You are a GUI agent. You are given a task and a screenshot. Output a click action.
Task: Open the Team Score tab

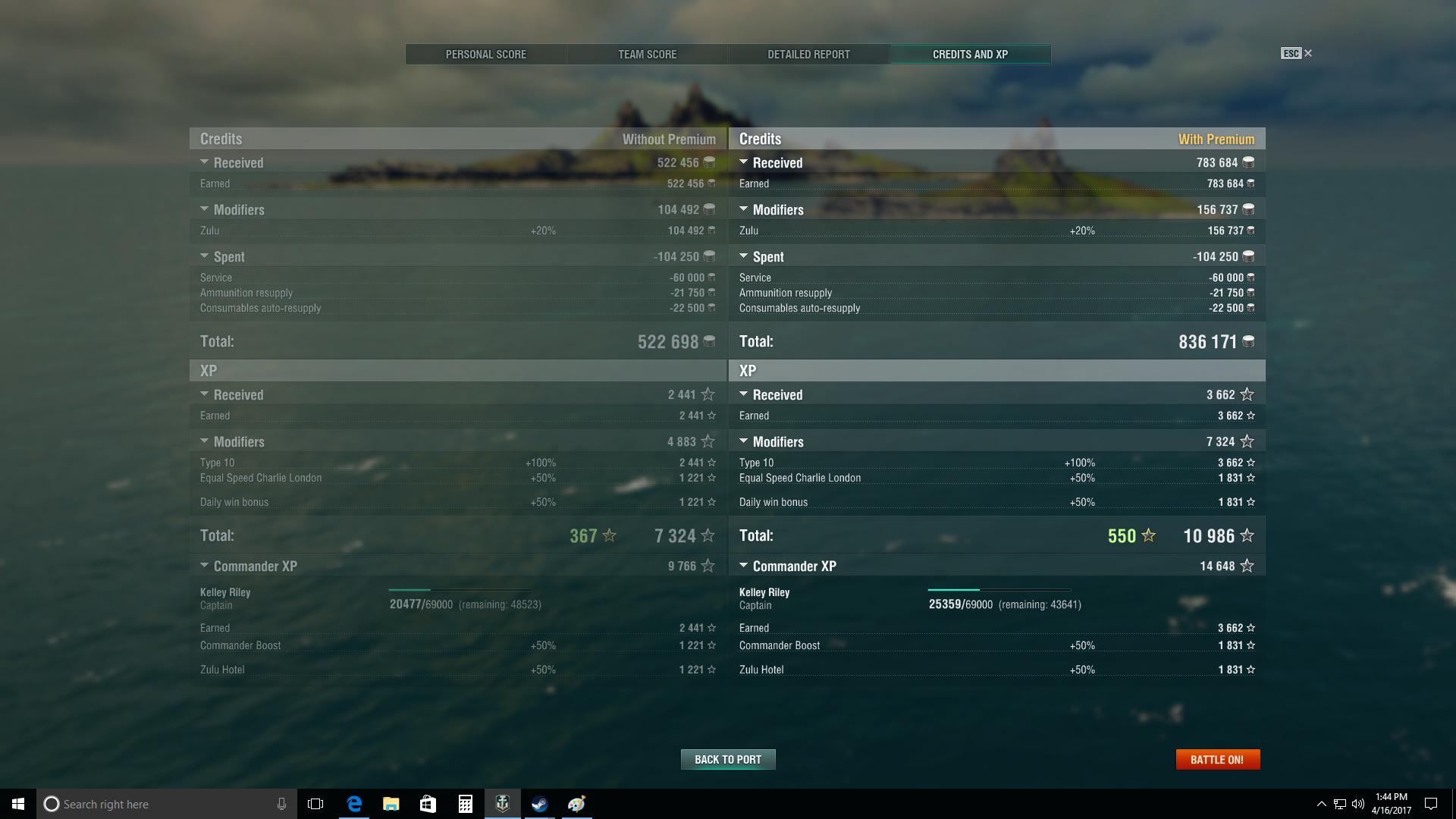pyautogui.click(x=647, y=54)
